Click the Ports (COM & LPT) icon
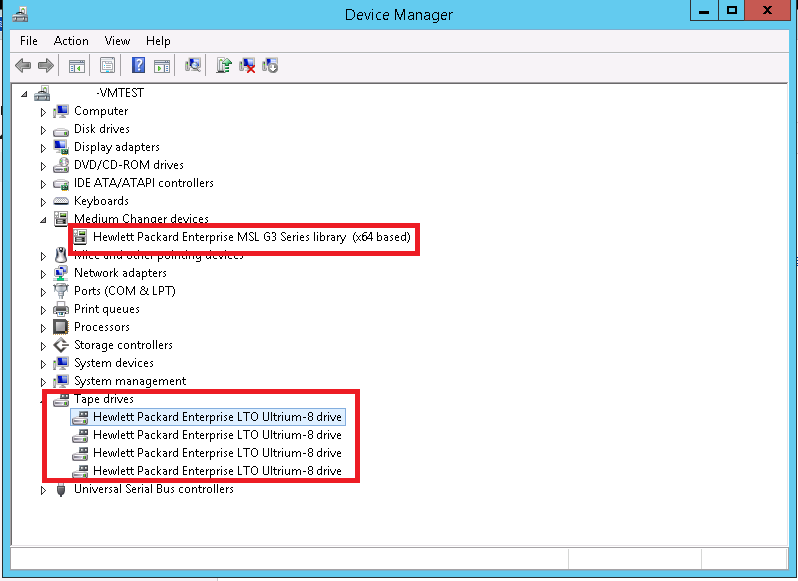Screen dimensions: 798x581 click(x=61, y=291)
